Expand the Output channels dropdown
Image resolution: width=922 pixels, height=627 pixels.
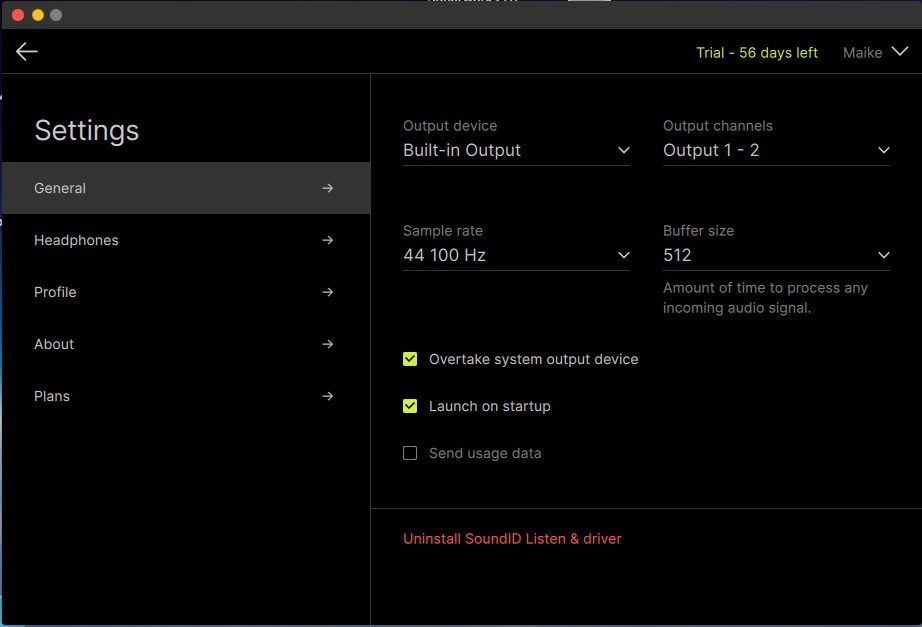[x=776, y=150]
